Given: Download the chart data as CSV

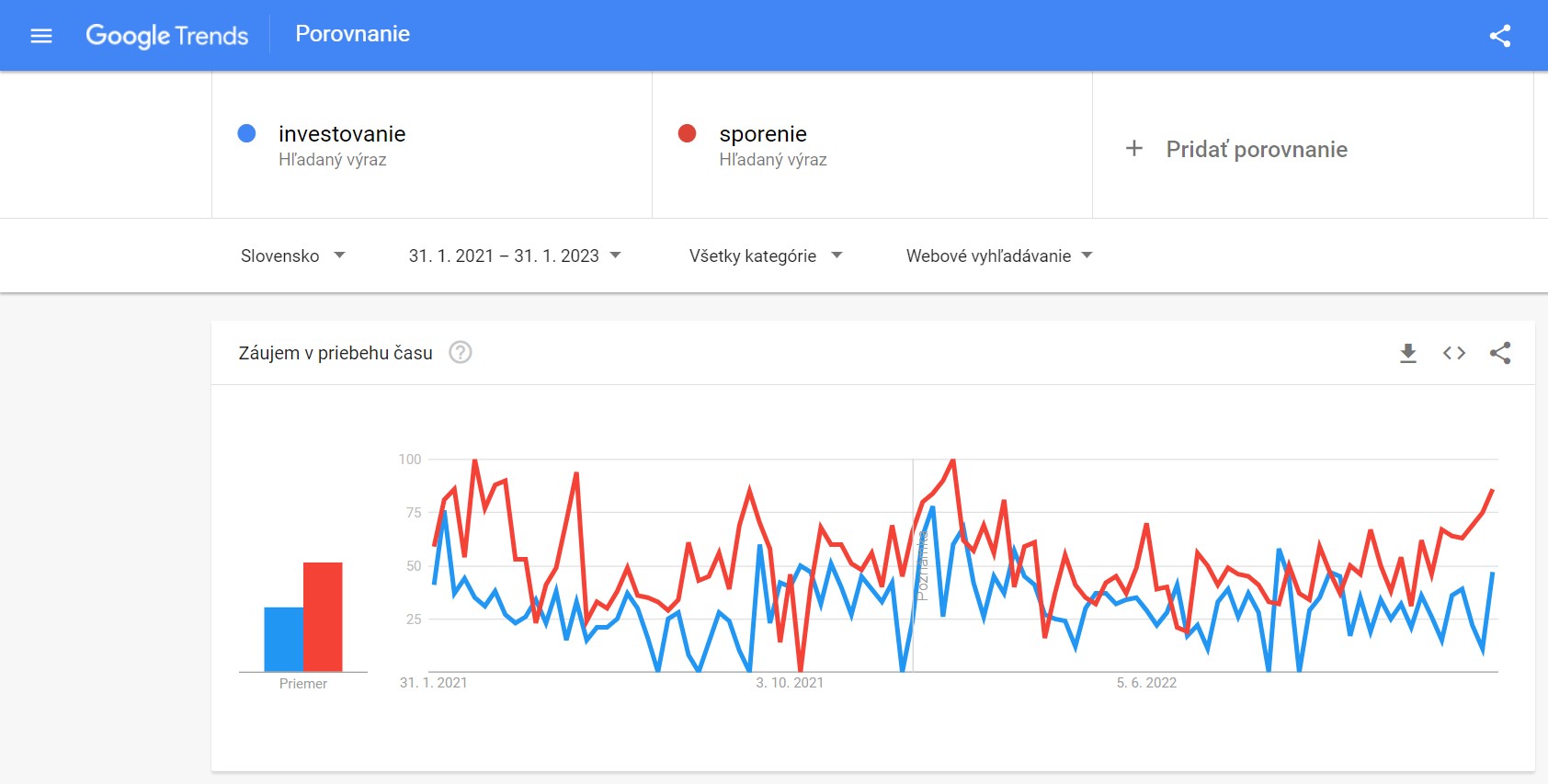Looking at the screenshot, I should point(1406,352).
